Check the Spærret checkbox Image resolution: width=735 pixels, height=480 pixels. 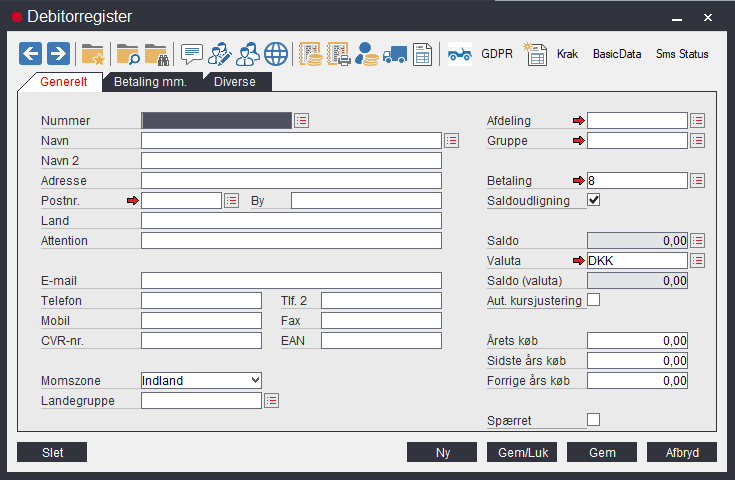(x=594, y=420)
